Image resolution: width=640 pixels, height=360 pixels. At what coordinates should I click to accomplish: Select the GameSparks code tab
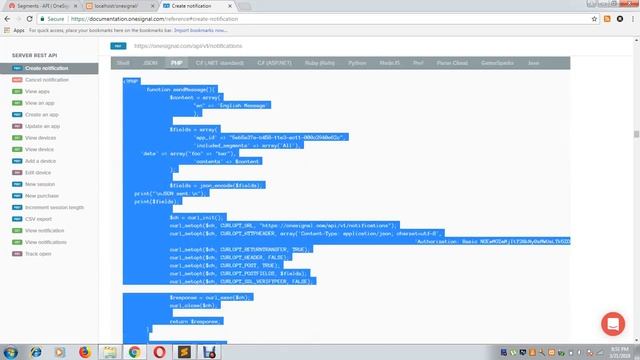pyautogui.click(x=497, y=63)
